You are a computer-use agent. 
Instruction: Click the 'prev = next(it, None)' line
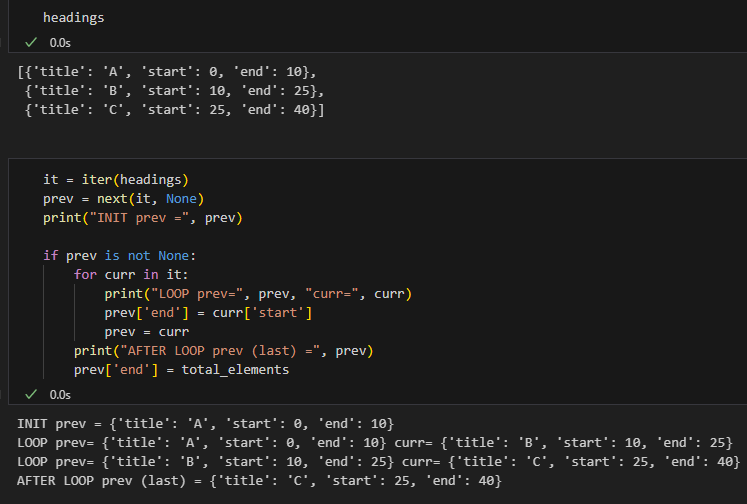(123, 199)
